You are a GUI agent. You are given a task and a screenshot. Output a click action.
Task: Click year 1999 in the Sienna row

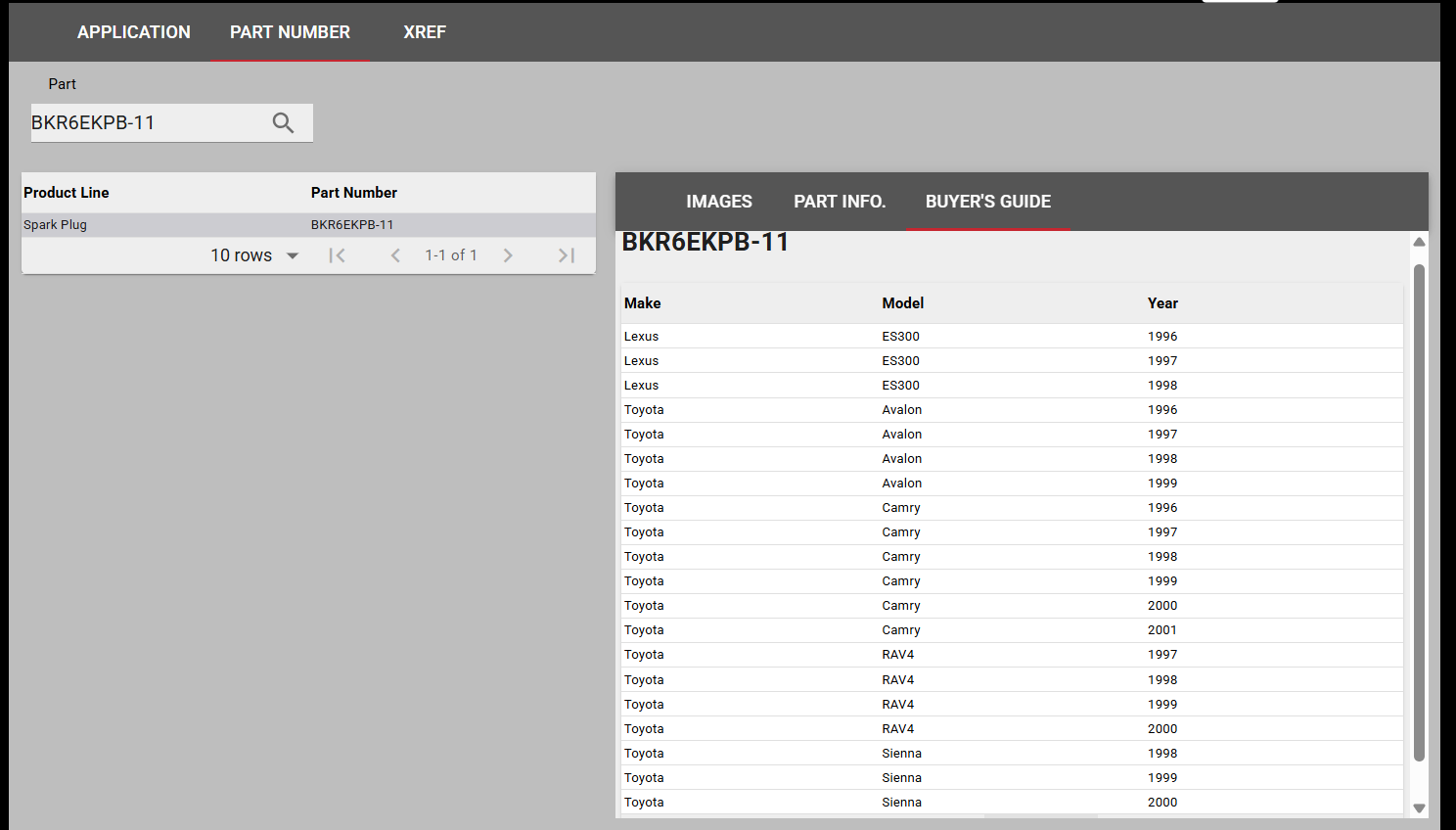point(1162,778)
